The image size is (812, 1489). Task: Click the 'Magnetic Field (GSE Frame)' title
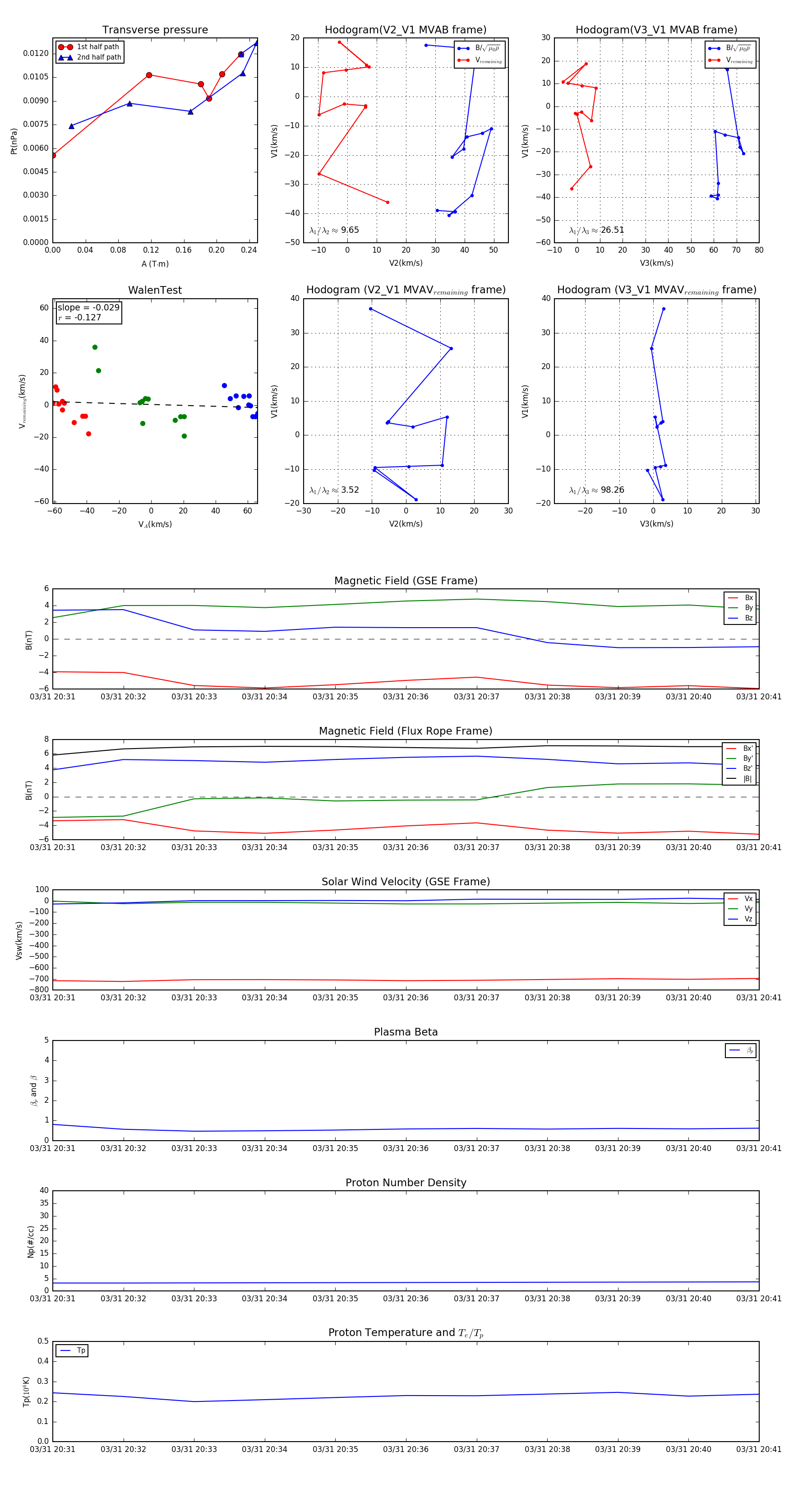click(x=406, y=581)
